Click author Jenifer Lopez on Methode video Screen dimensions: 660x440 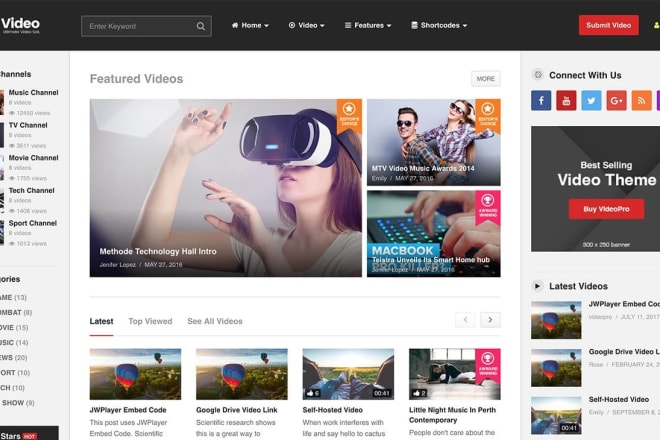pyautogui.click(x=117, y=265)
